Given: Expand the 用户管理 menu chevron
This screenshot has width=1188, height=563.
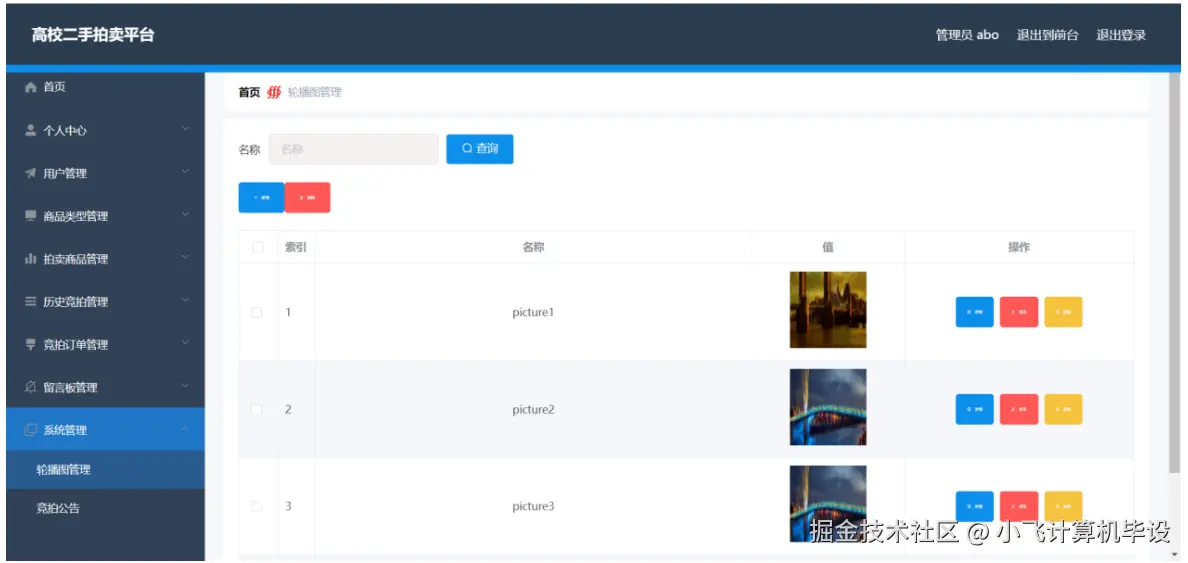Looking at the screenshot, I should point(186,173).
